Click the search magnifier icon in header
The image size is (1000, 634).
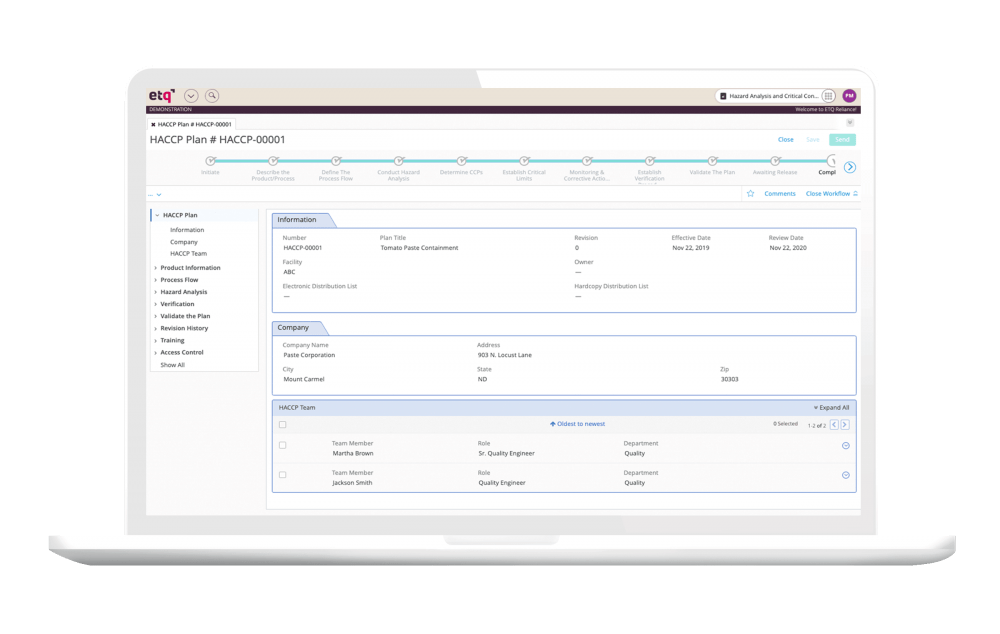tap(212, 96)
